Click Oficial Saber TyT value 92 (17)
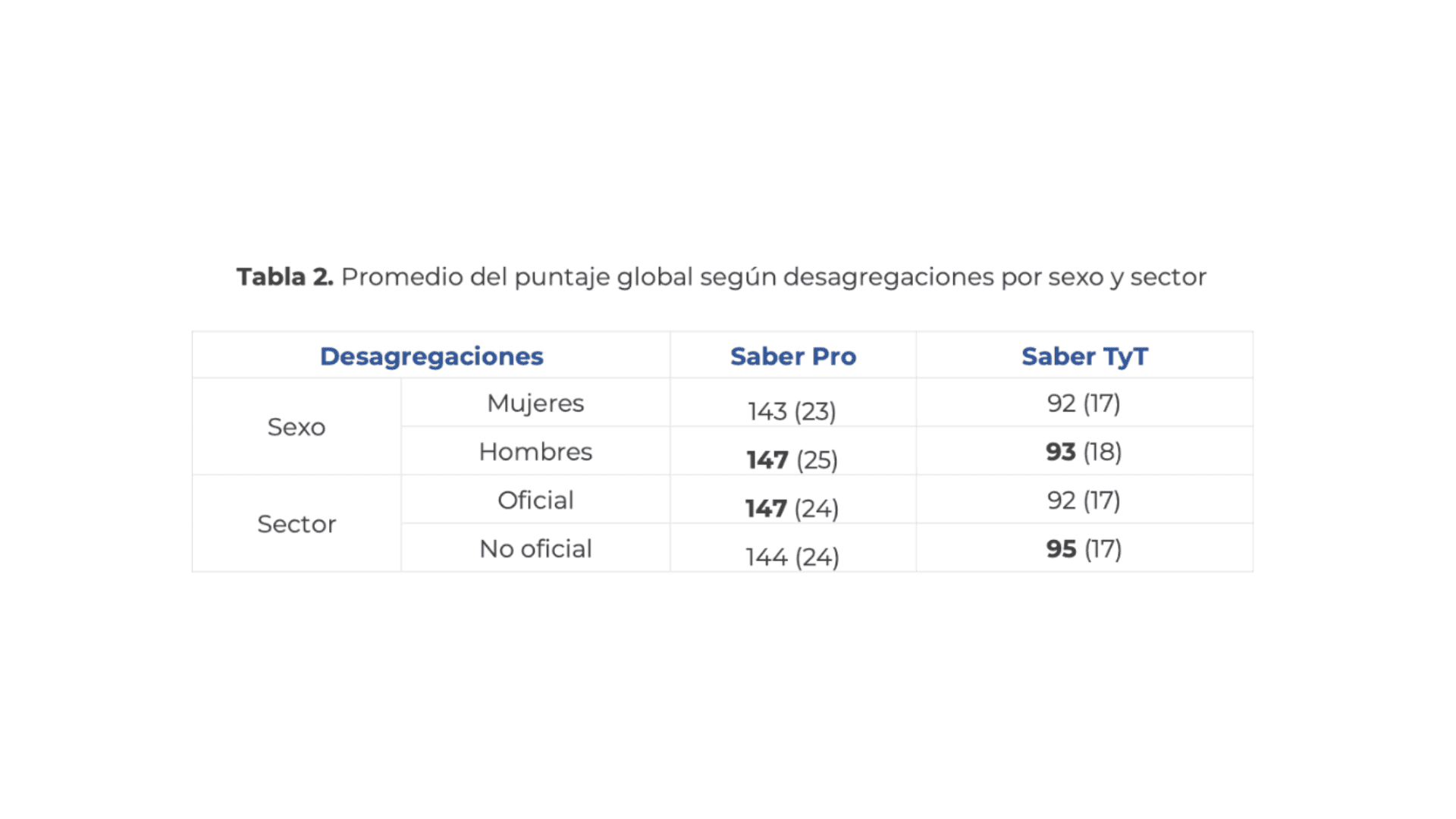Viewport: 1456px width, 819px height. click(x=1084, y=500)
